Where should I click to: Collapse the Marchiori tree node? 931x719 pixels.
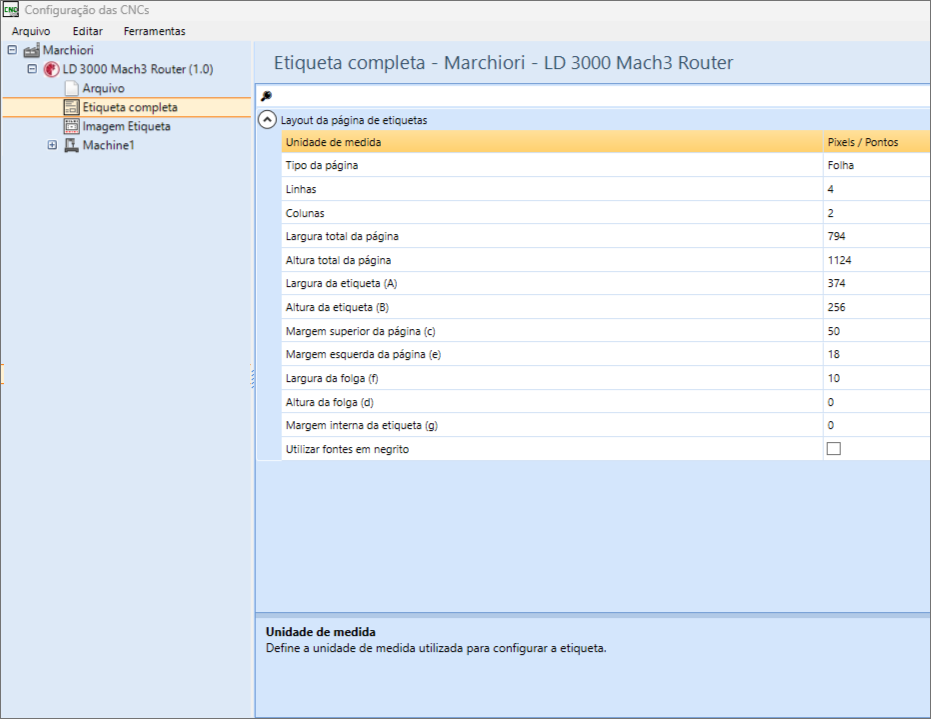click(12, 50)
